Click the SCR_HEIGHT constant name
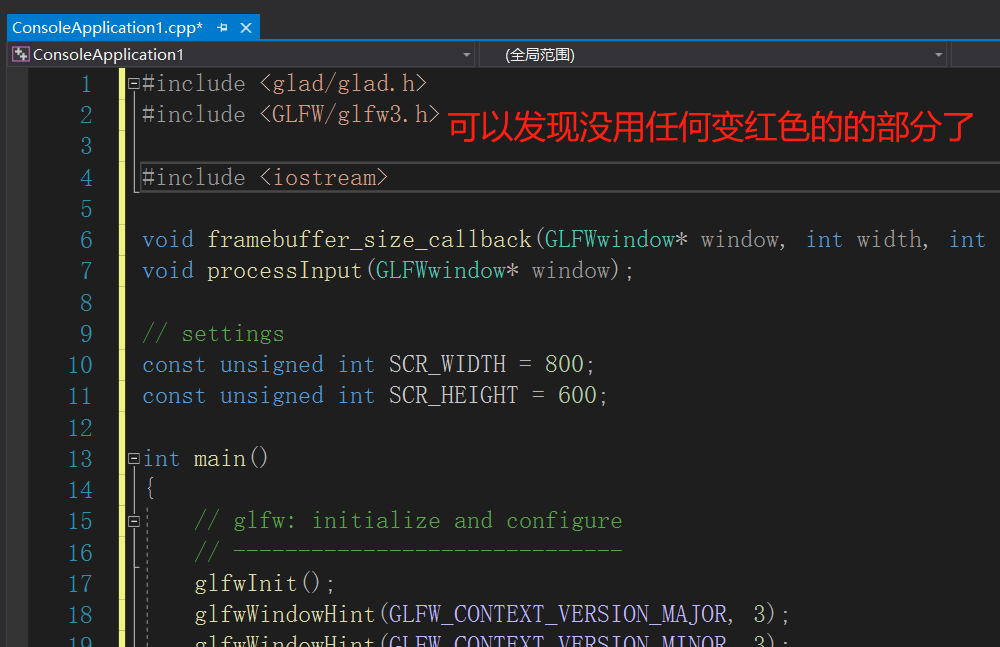 (x=453, y=396)
